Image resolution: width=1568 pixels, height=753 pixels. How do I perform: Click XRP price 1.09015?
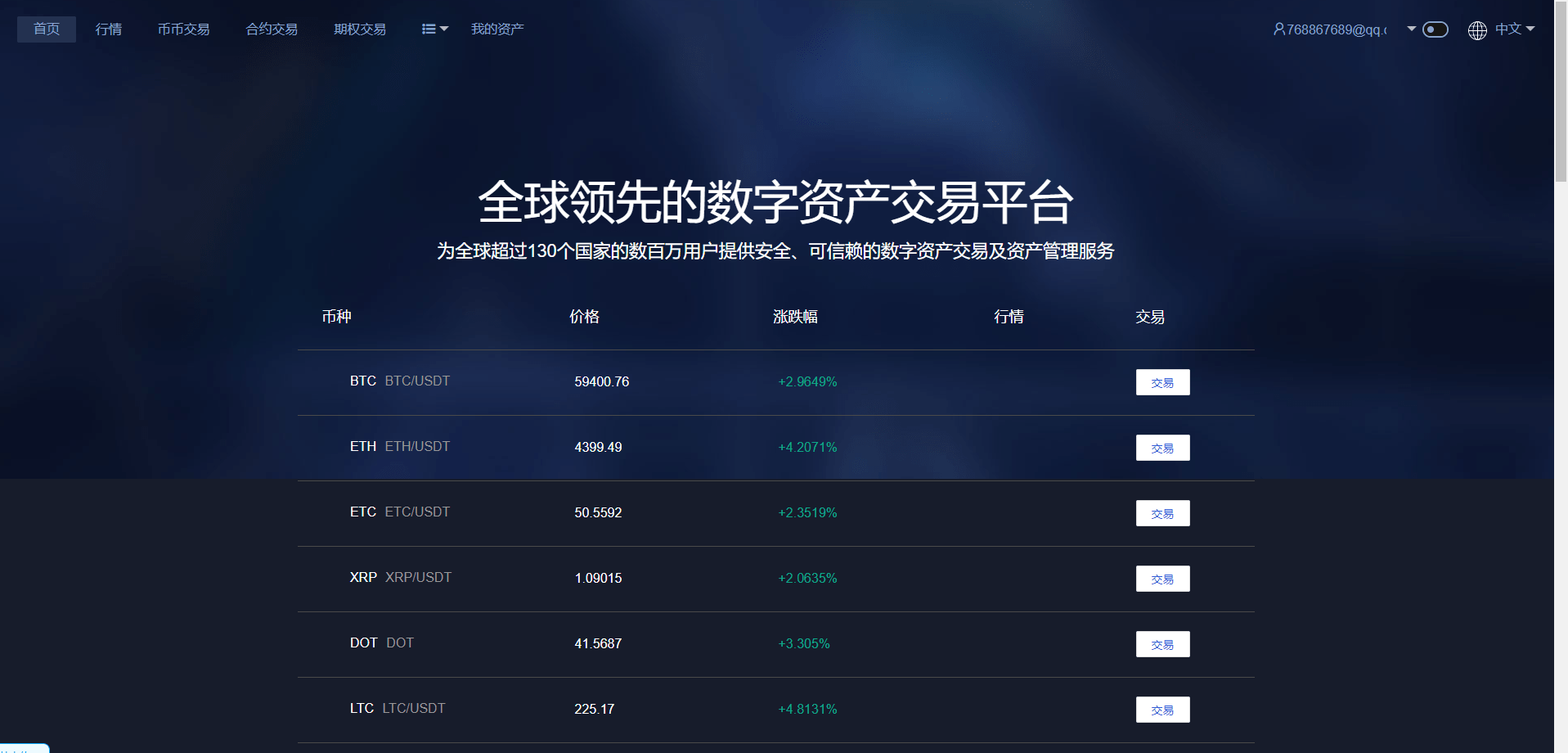point(598,579)
